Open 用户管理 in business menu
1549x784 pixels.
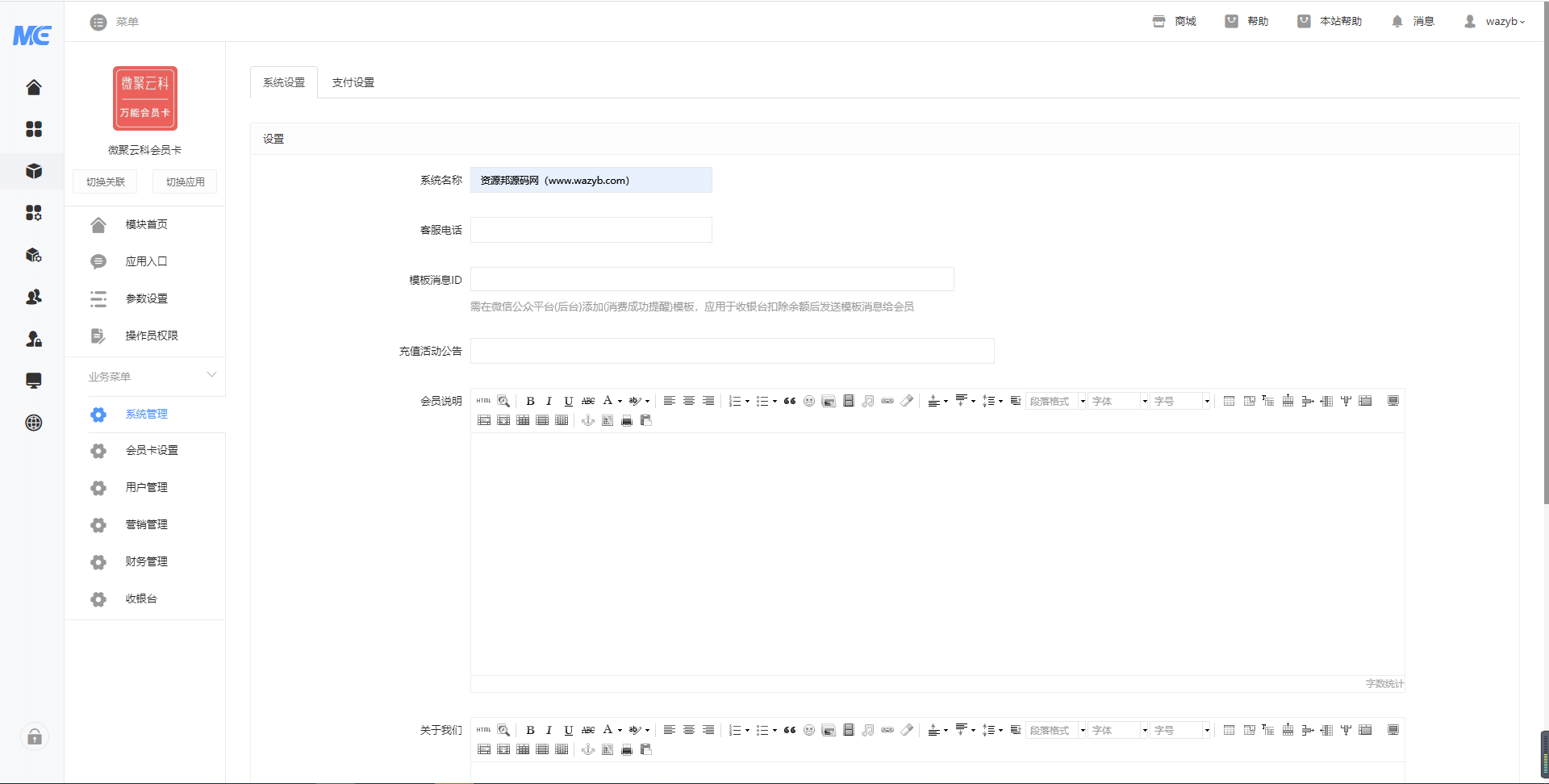tap(145, 487)
